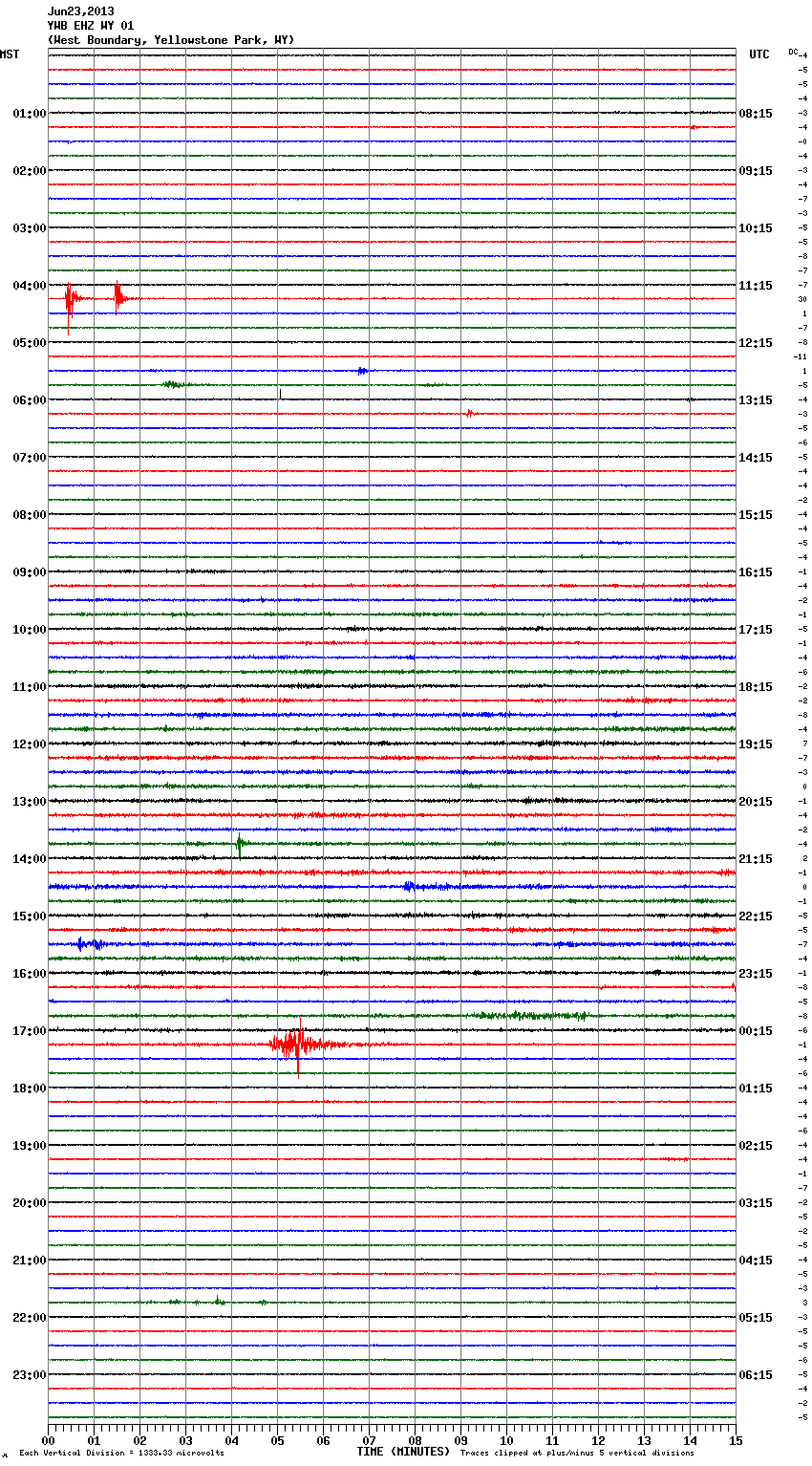Click the 23:00 MST time label

(29, 1374)
